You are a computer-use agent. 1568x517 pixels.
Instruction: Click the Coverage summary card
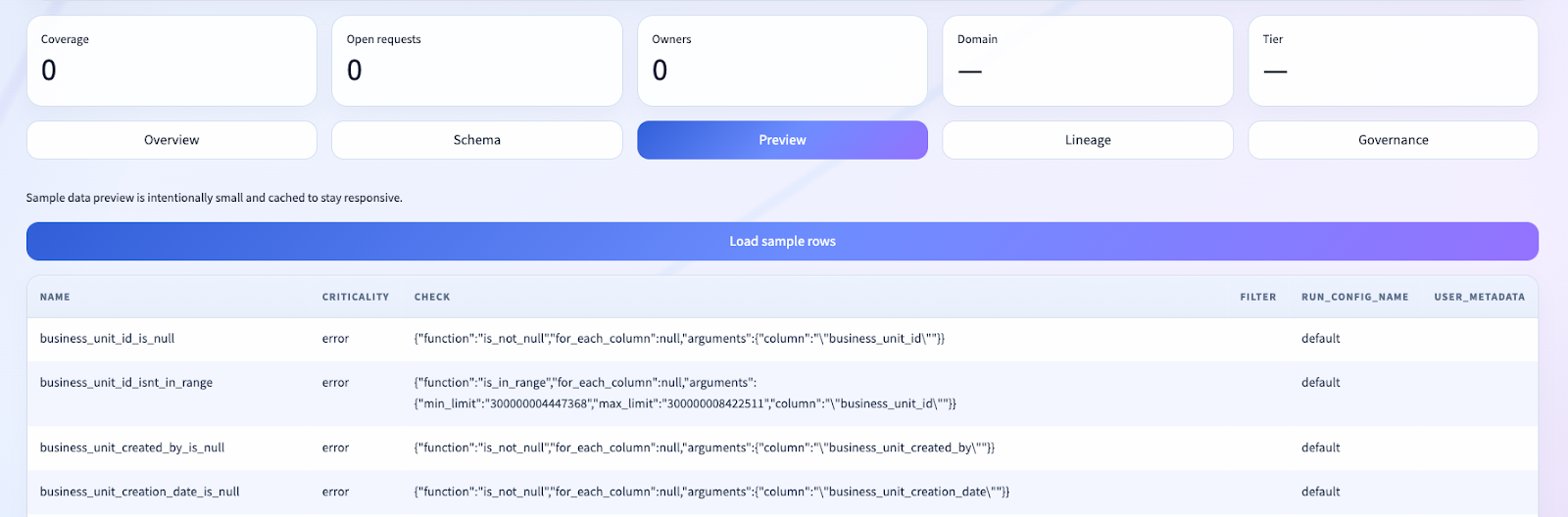171,61
